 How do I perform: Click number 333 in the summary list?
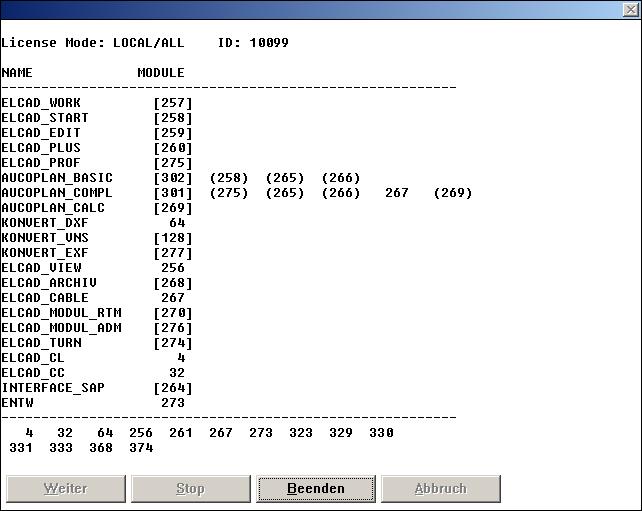[61, 448]
